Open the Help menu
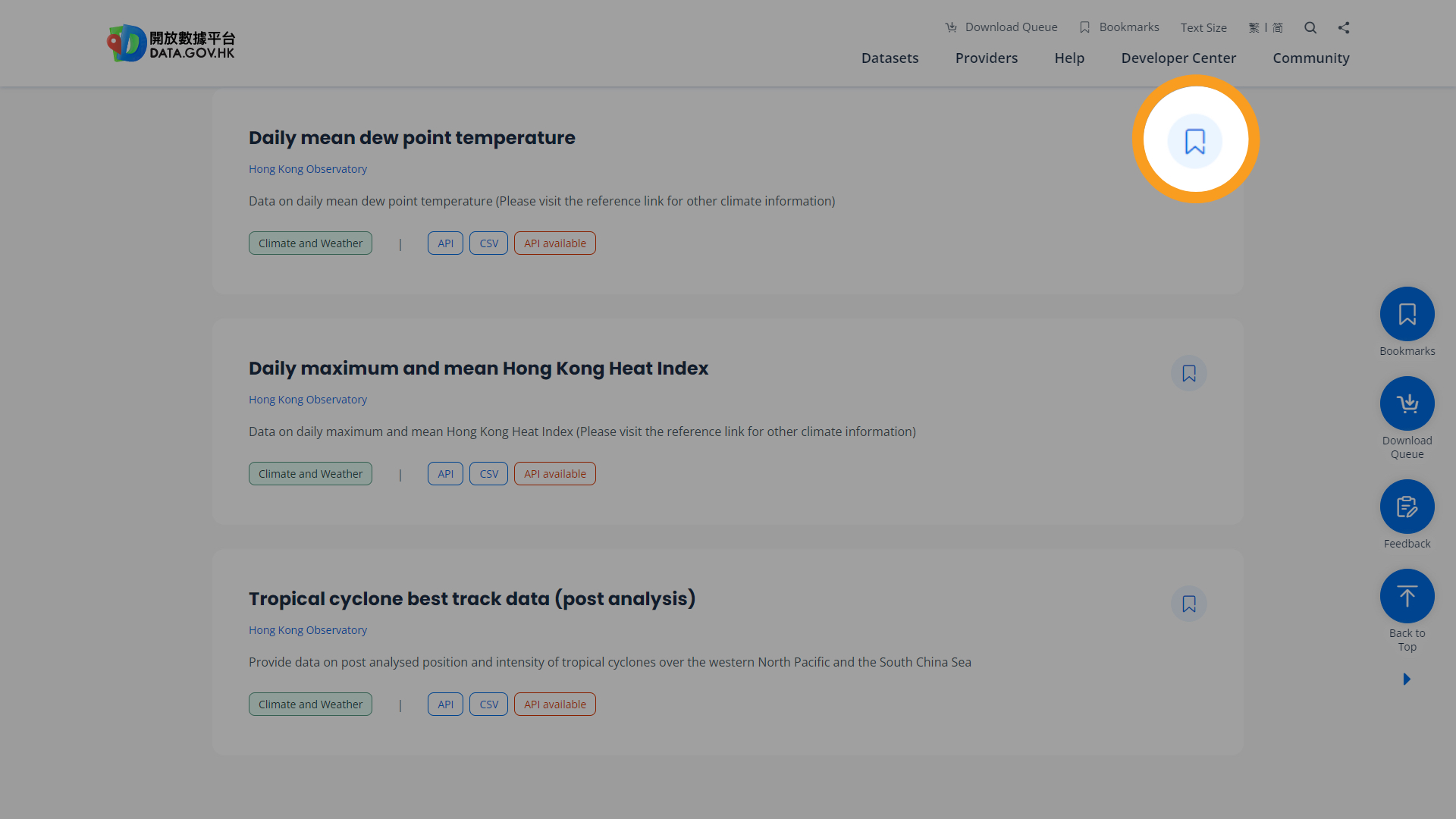Image resolution: width=1456 pixels, height=819 pixels. coord(1069,58)
